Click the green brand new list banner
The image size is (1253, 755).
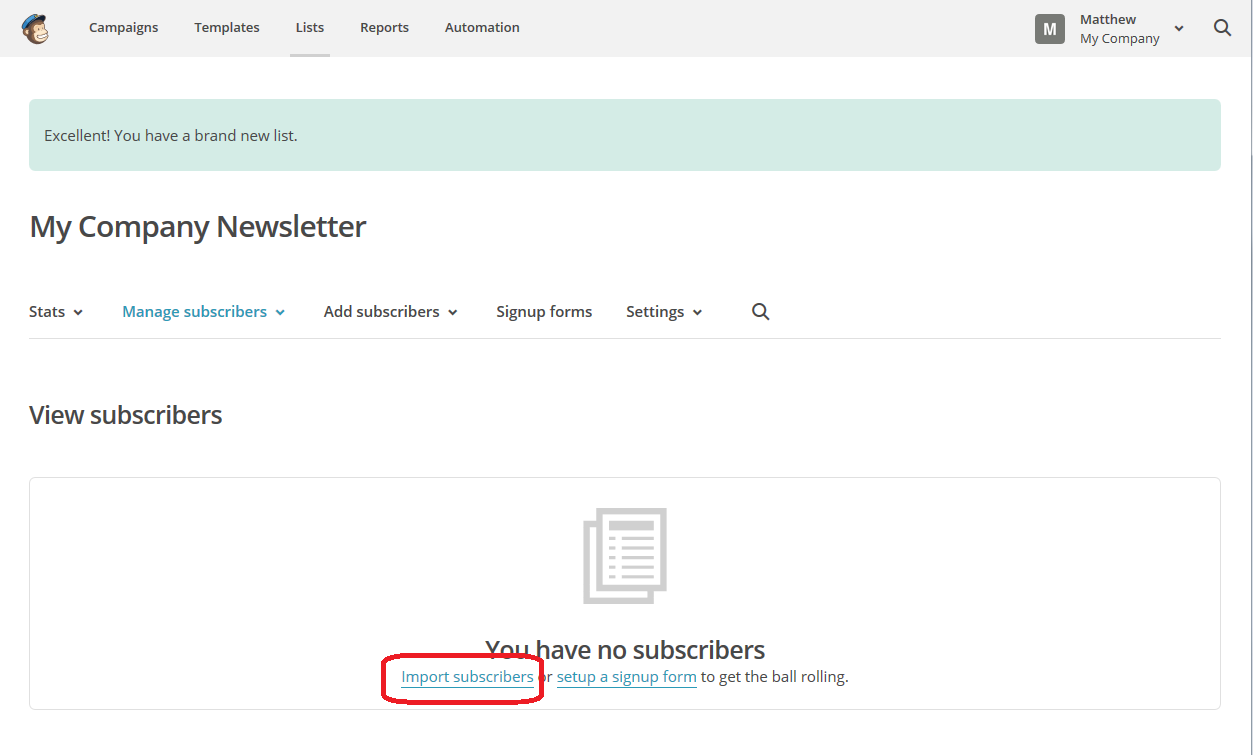click(624, 135)
